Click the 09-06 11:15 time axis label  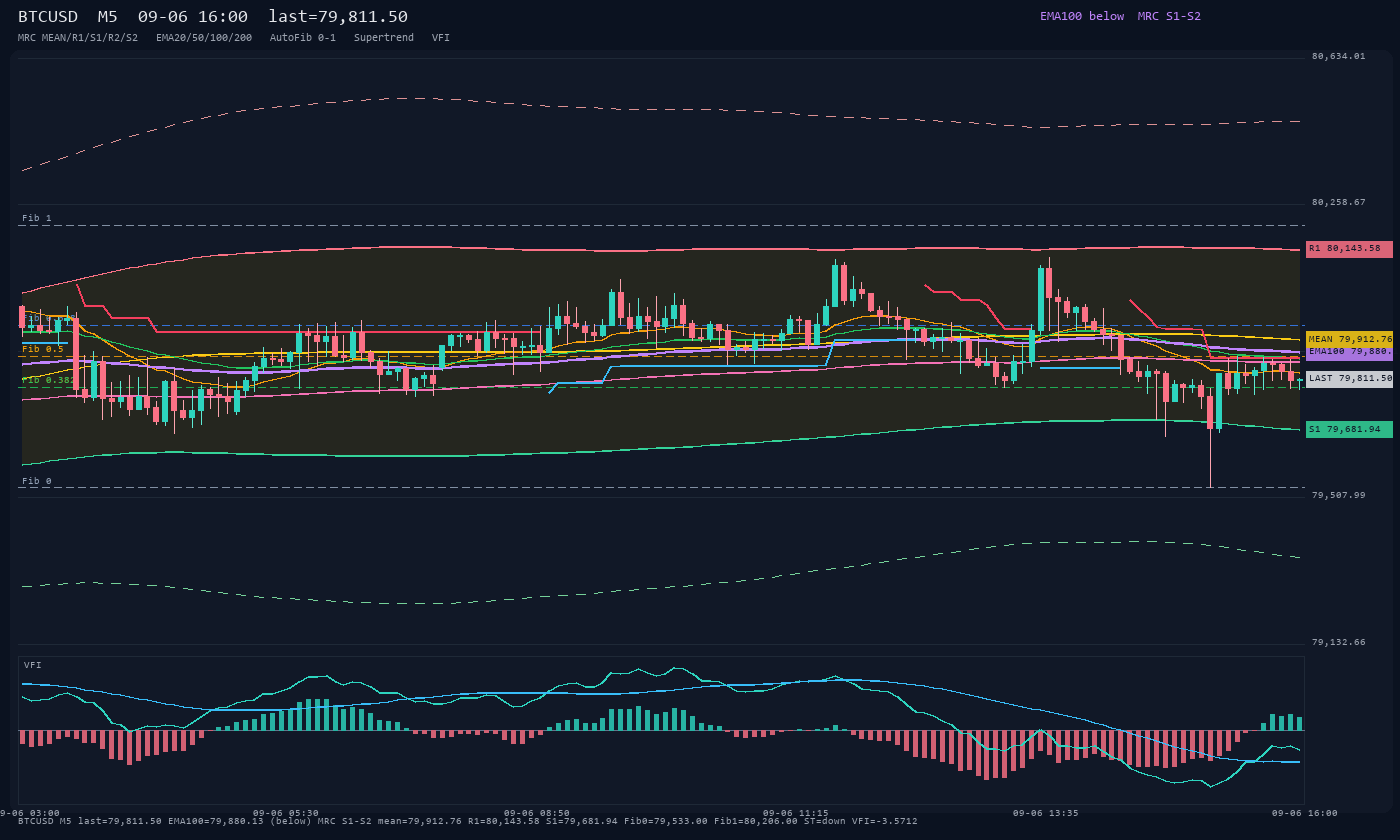(x=795, y=813)
